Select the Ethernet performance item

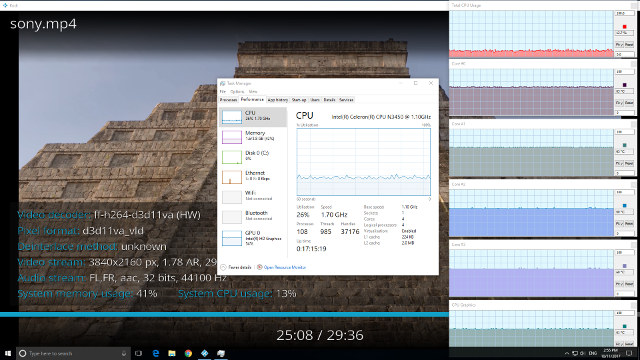pos(253,177)
